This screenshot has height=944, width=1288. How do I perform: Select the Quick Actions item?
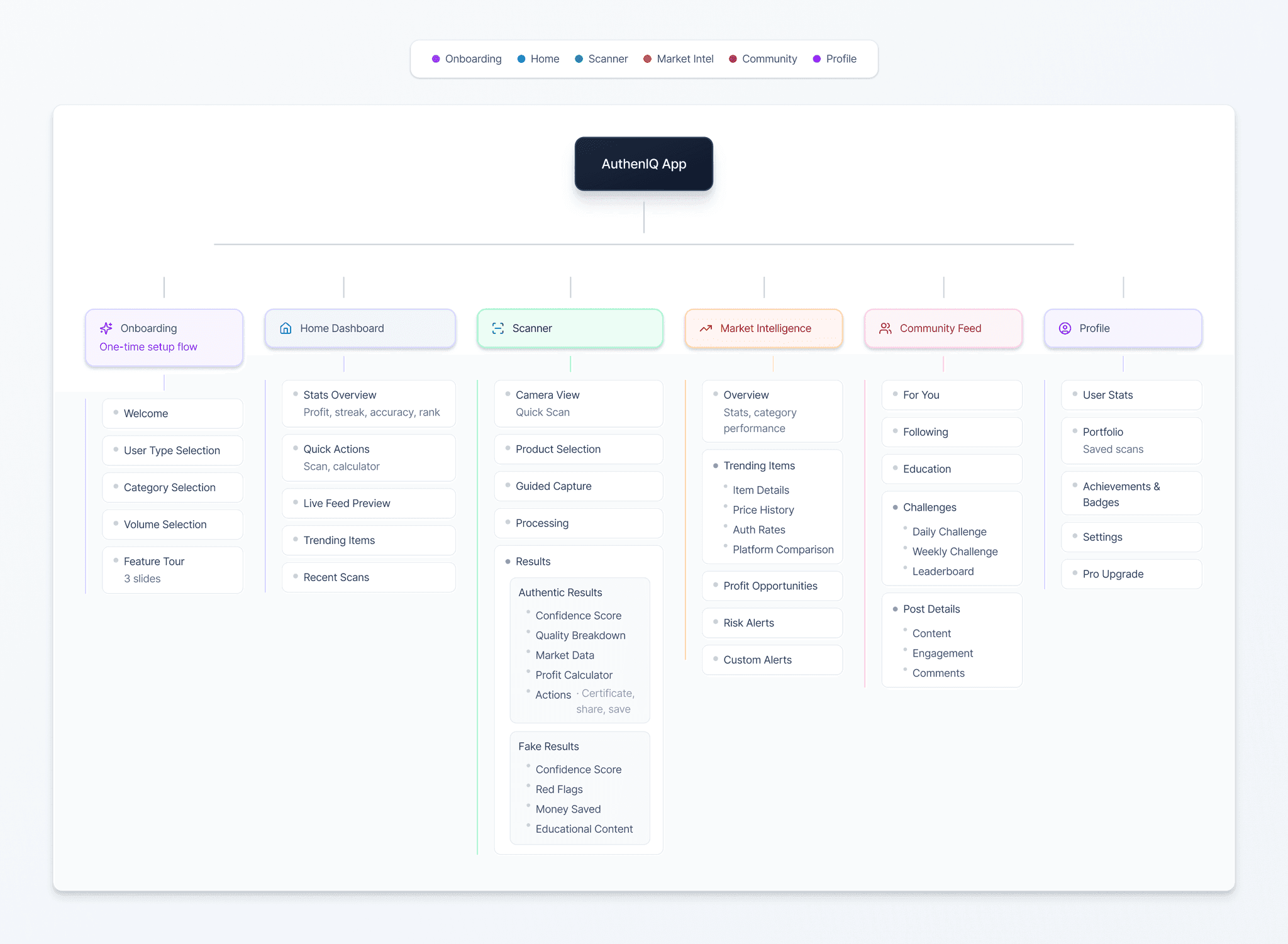[369, 458]
